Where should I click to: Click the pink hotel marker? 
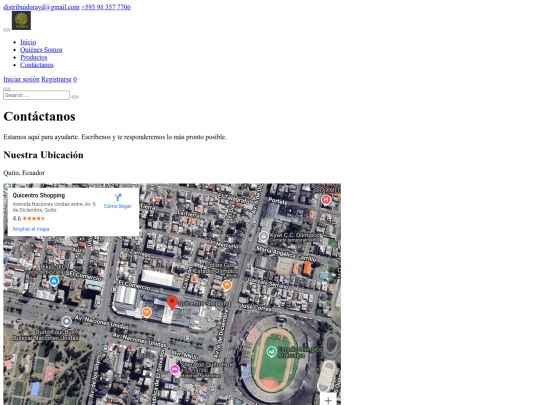coord(175,370)
